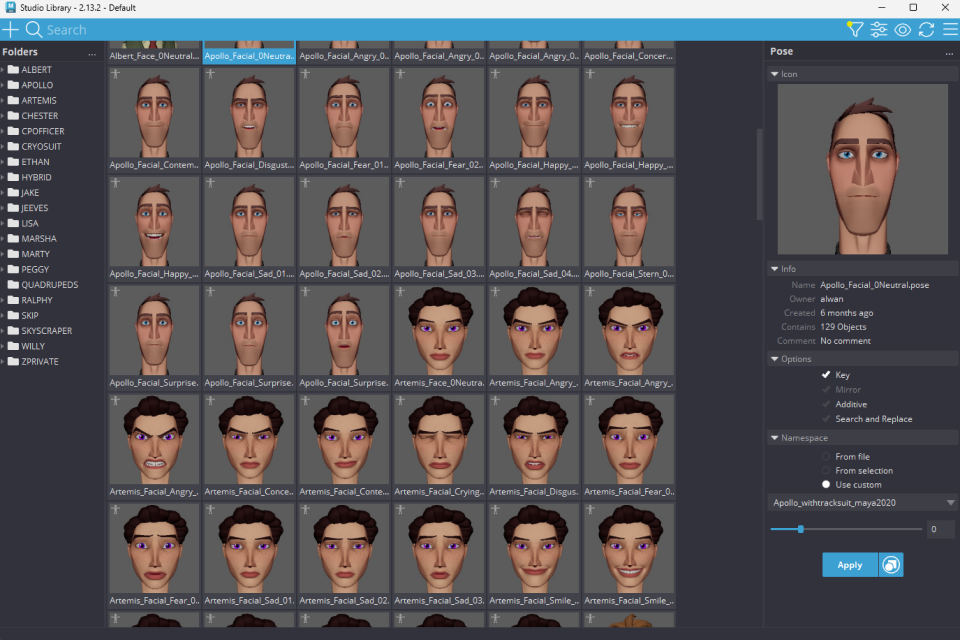Viewport: 960px width, 640px height.
Task: Click the plus icon to add a new item
Action: tap(10, 29)
